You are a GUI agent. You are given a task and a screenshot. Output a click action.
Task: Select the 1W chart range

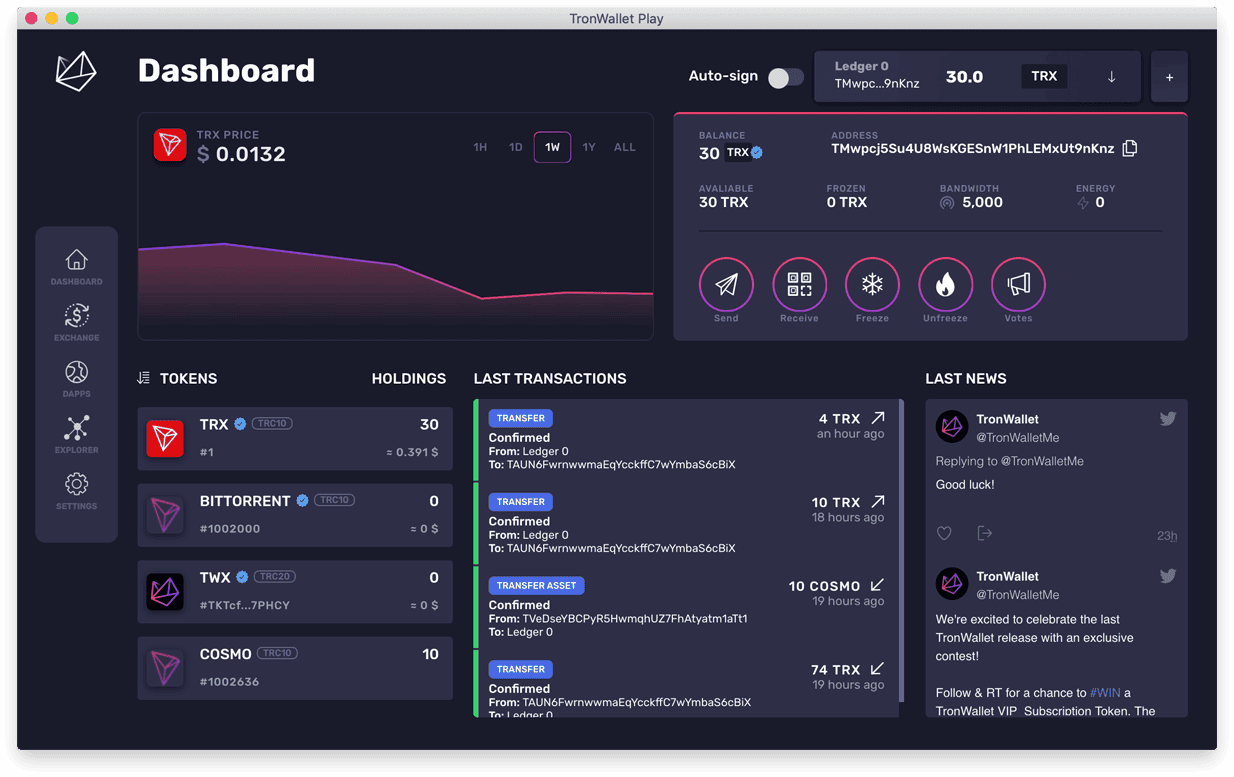(x=552, y=147)
